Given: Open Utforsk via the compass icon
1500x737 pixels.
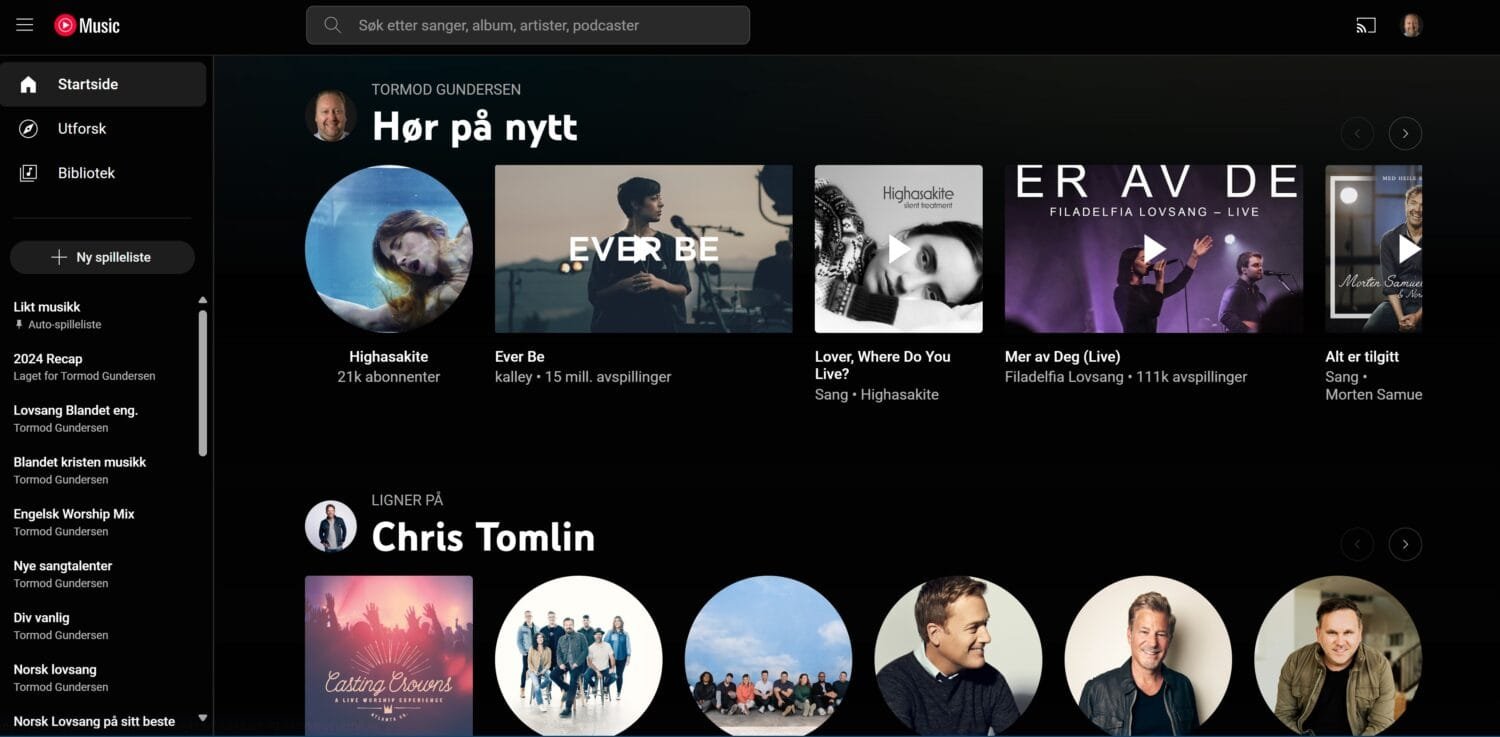Looking at the screenshot, I should (x=28, y=129).
